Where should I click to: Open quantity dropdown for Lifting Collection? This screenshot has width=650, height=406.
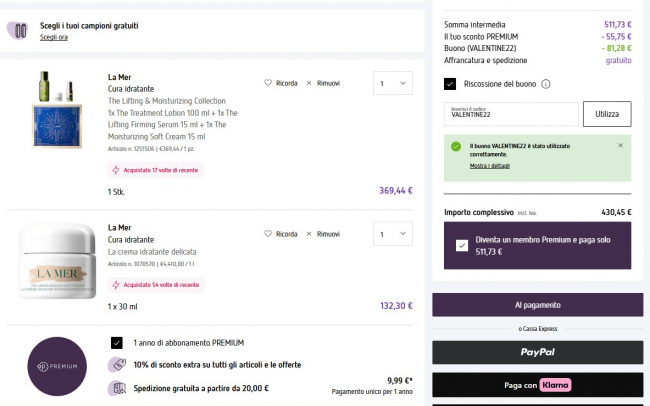pos(391,84)
